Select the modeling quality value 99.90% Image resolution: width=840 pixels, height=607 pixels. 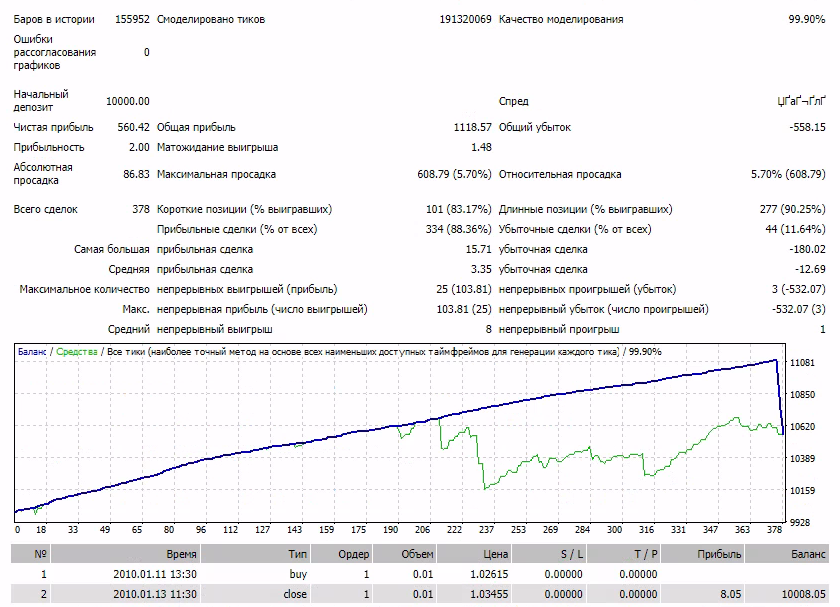point(806,19)
